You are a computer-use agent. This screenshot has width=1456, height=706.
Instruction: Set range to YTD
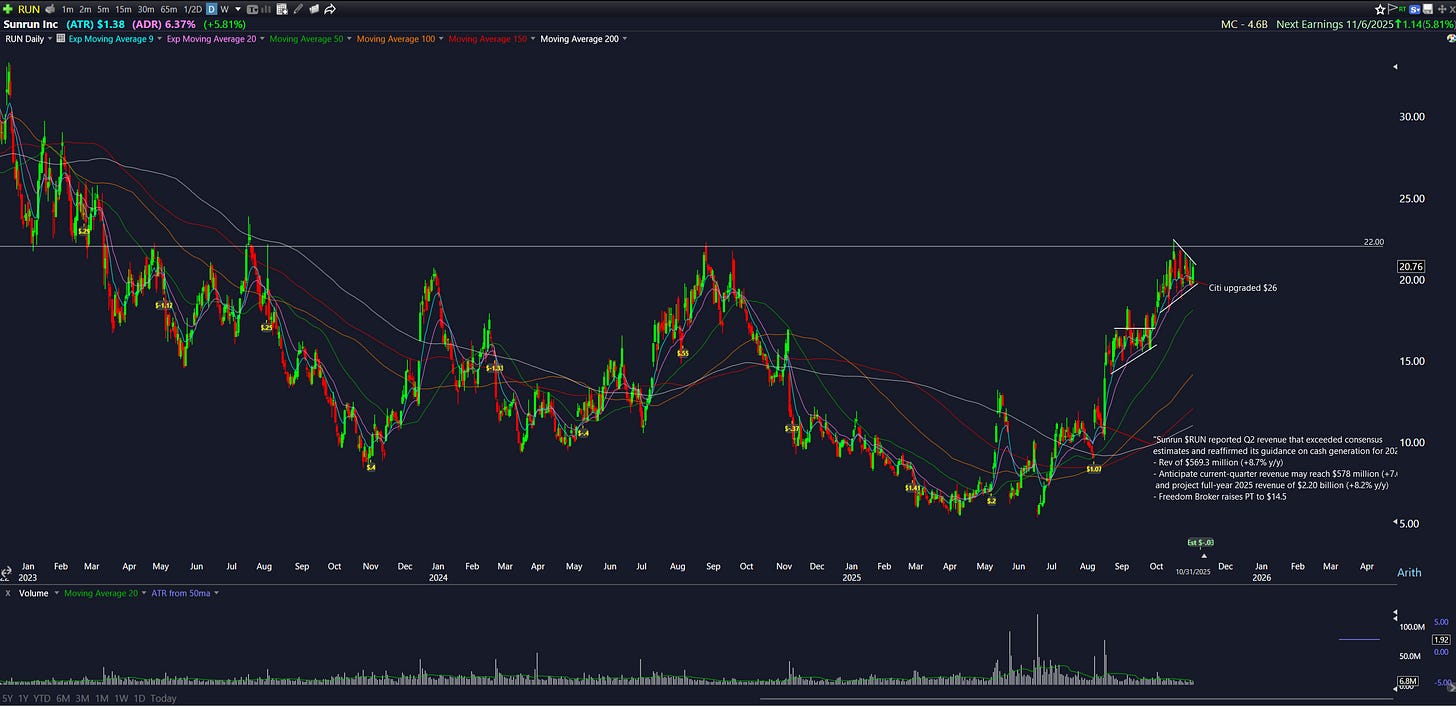pyautogui.click(x=42, y=698)
